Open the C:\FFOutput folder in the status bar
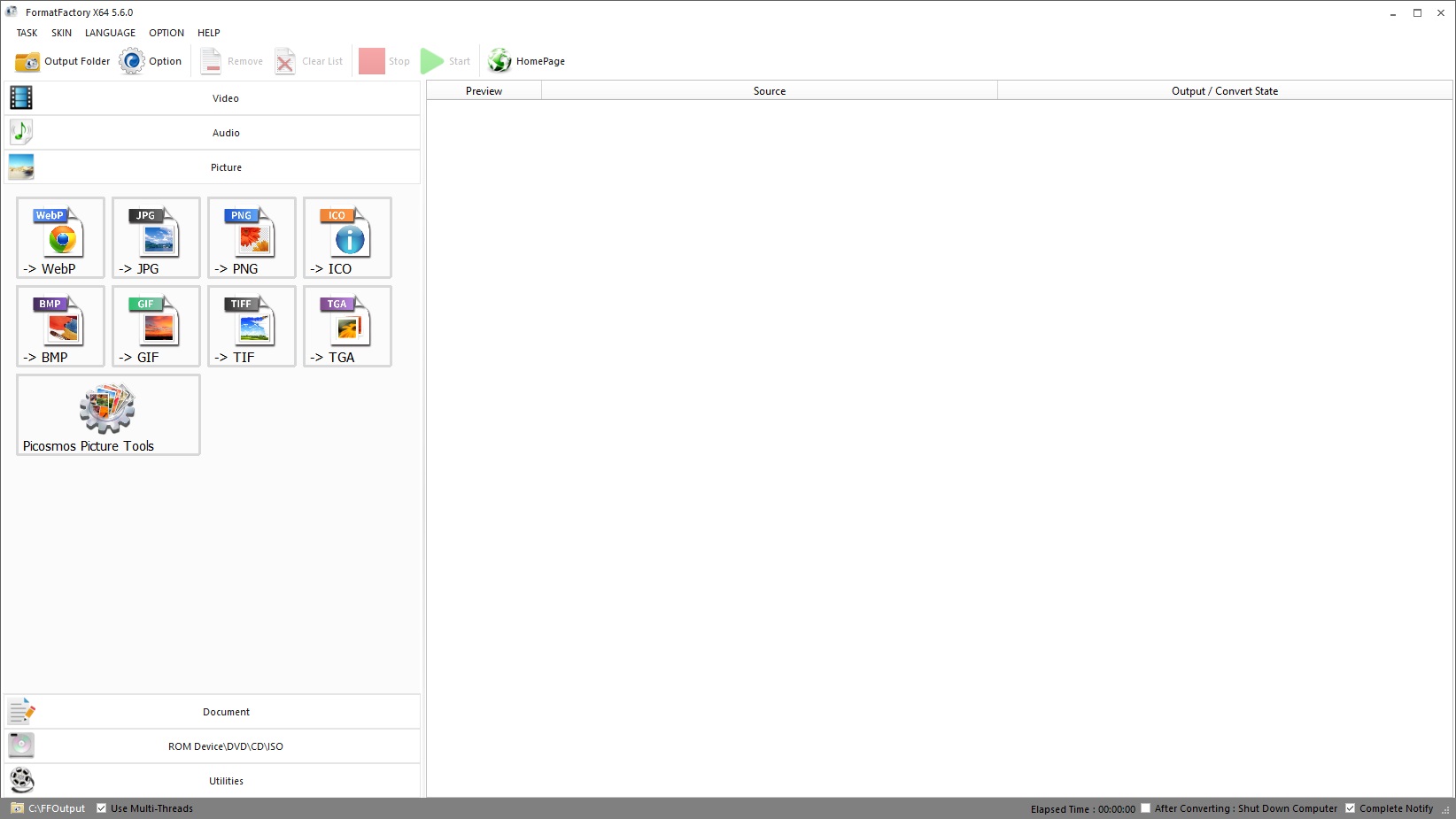Screen dimensions: 1456x819 click(x=48, y=808)
